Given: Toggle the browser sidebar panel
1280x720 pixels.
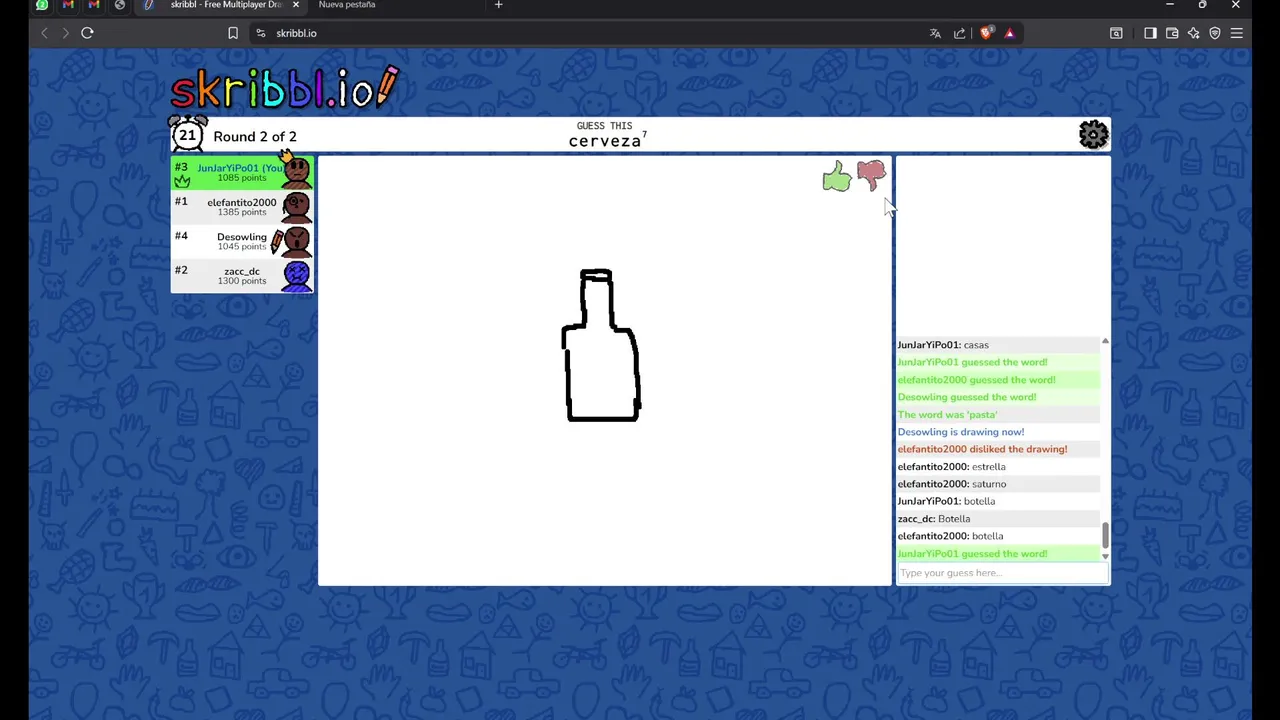Looking at the screenshot, I should [x=1150, y=33].
